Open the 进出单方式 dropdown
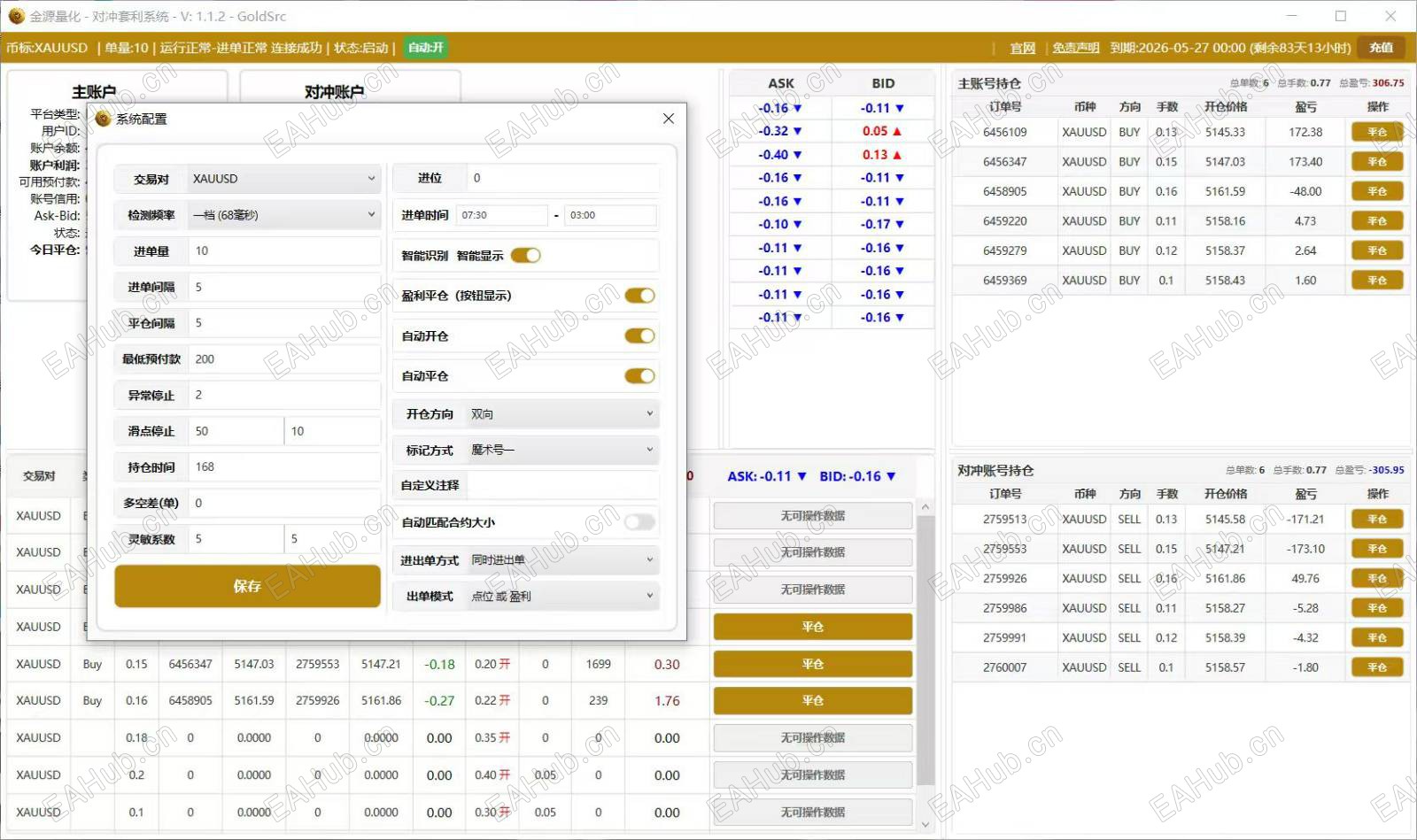 tap(562, 560)
